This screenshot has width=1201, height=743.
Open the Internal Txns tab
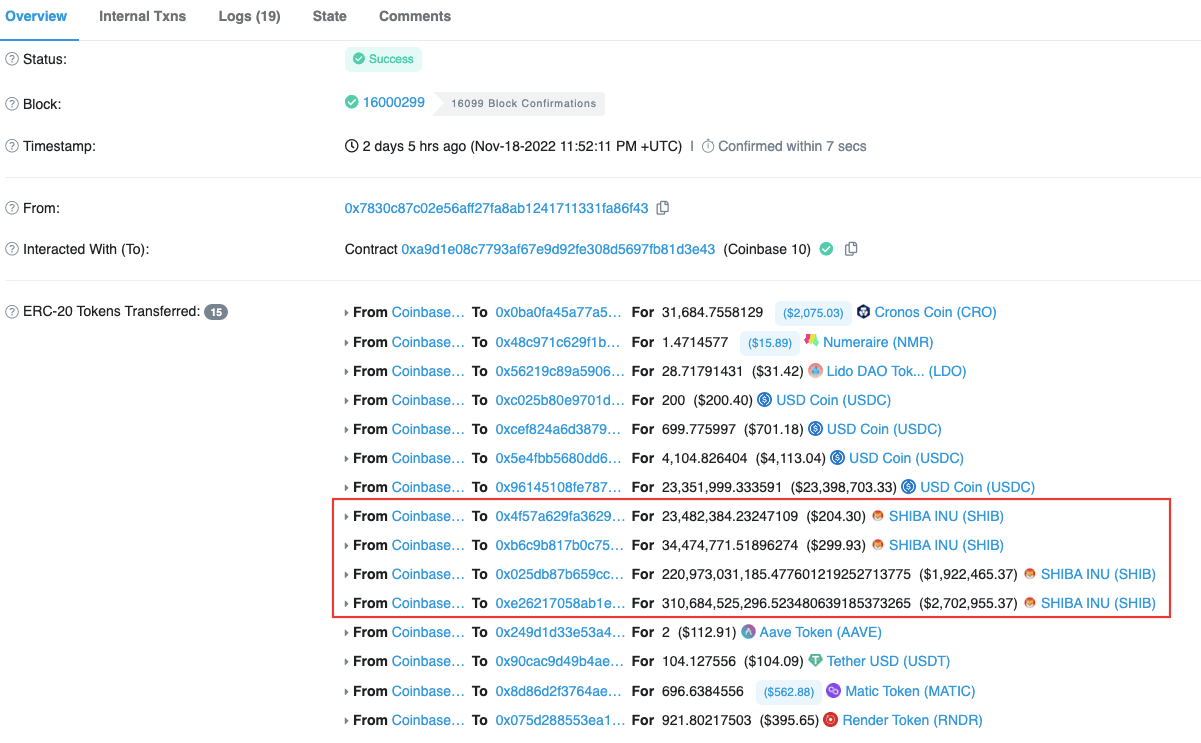click(x=142, y=16)
